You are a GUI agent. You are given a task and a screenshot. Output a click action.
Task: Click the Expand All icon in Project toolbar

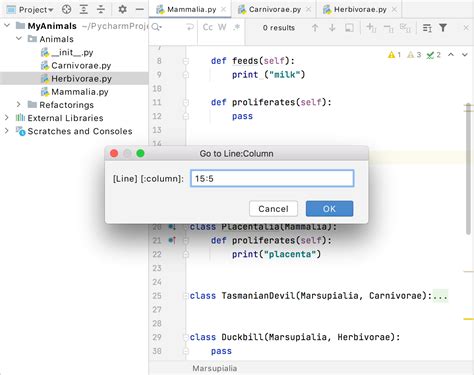(84, 9)
